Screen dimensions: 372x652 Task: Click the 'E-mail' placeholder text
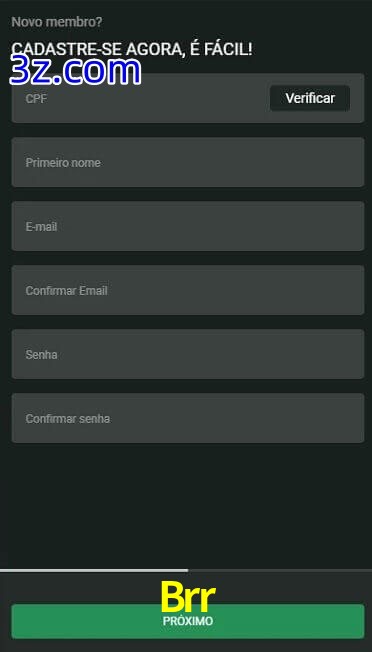(x=42, y=227)
